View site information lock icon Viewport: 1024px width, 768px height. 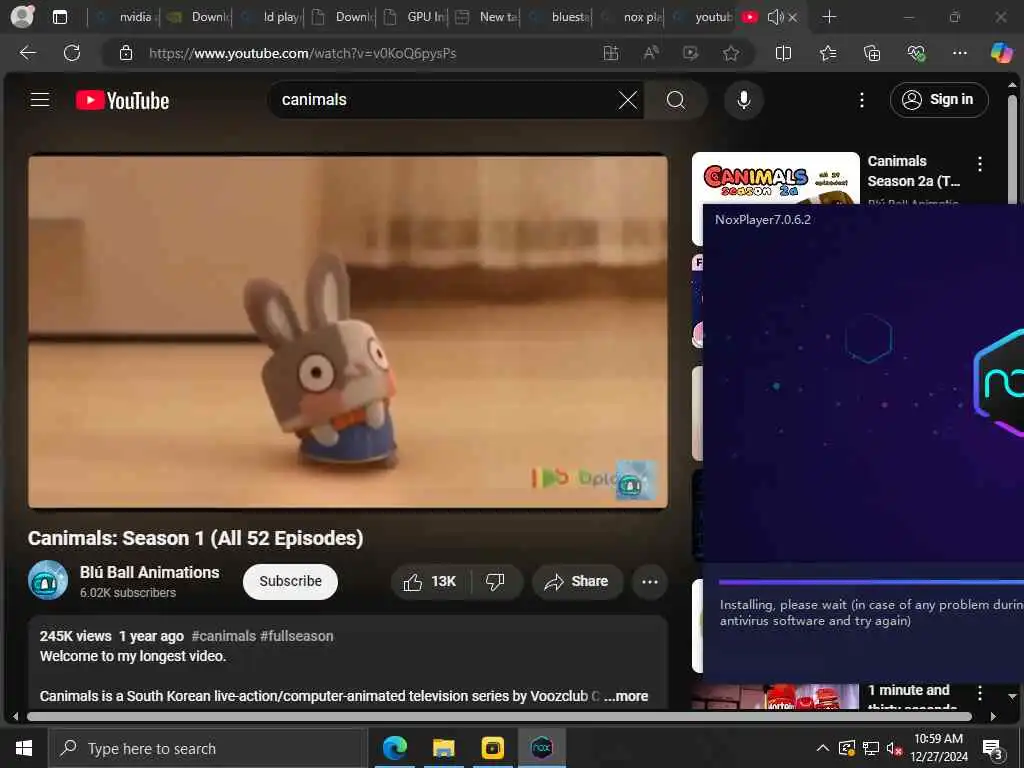click(126, 53)
